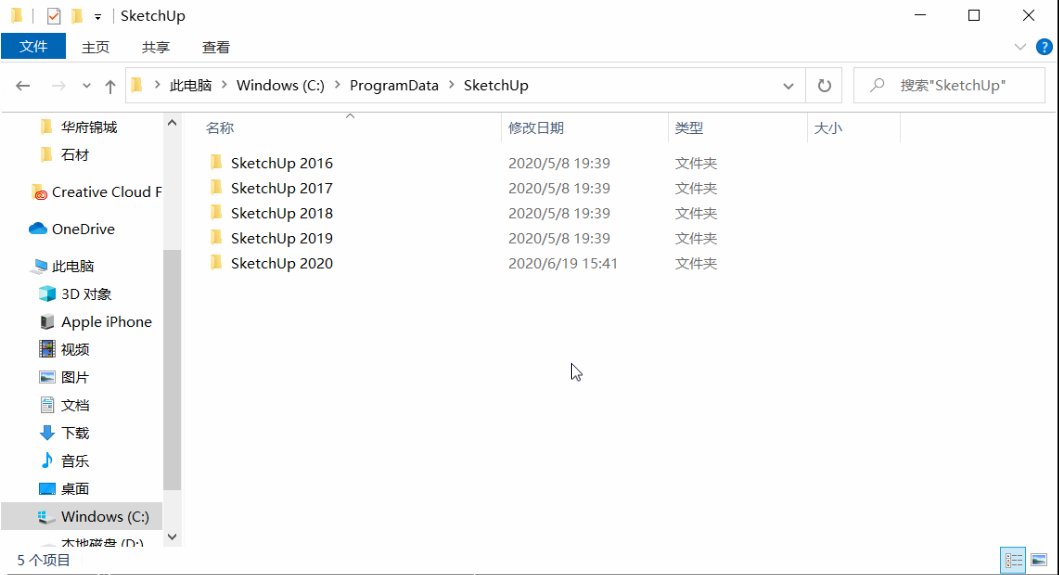The width and height of the screenshot is (1059, 575).
Task: Switch to large icons view
Action: click(x=1039, y=560)
